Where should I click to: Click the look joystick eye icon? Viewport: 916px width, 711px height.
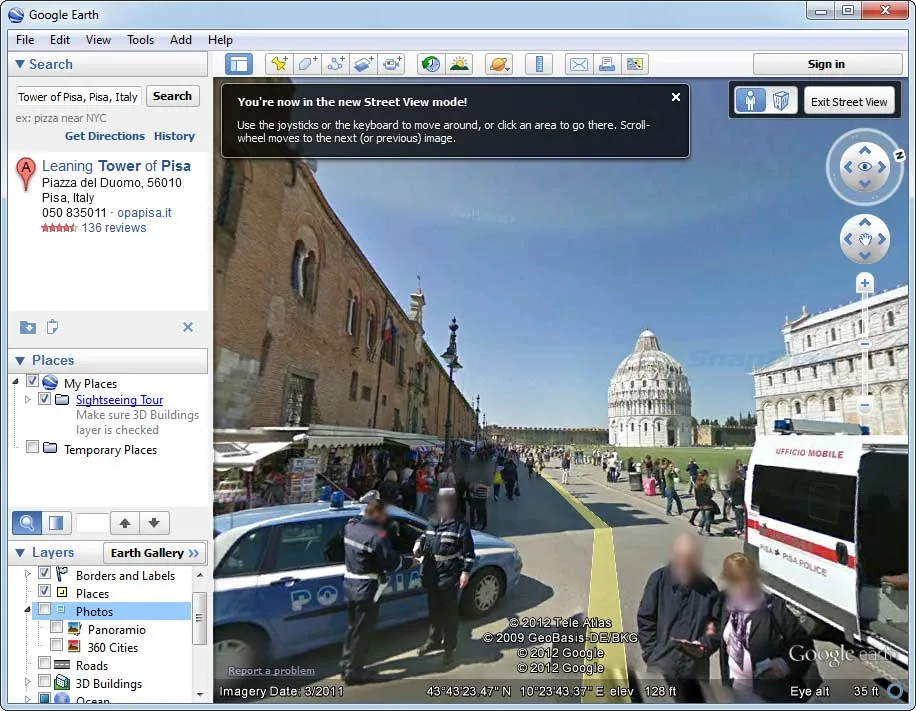point(865,167)
